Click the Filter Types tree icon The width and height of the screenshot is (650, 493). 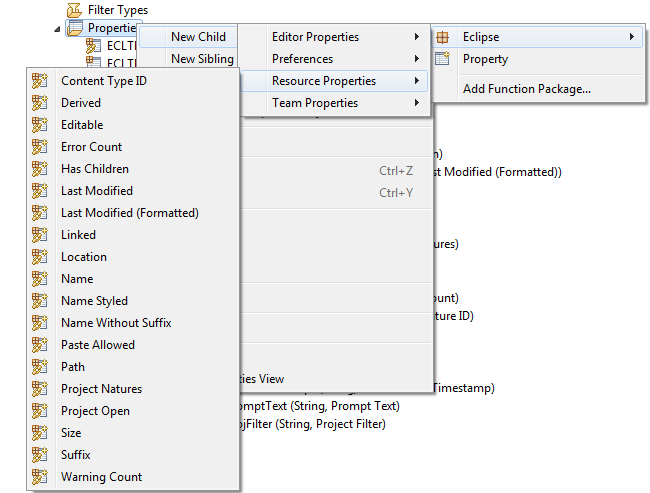pos(75,10)
